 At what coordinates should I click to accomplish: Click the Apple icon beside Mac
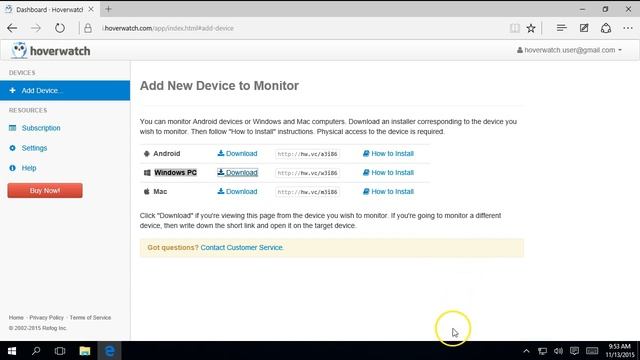[x=147, y=191]
